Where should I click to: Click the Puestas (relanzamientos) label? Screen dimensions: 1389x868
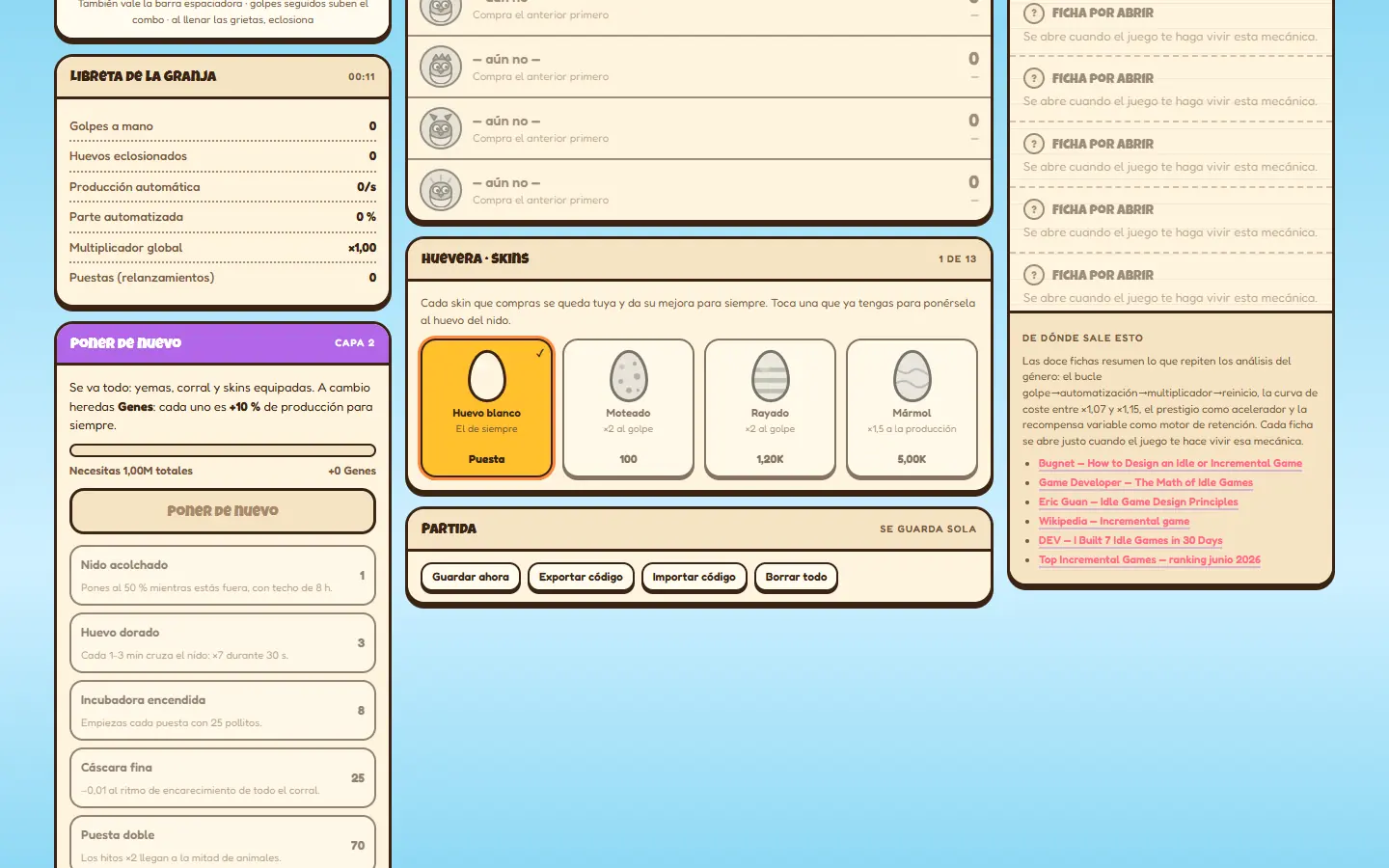point(142,278)
